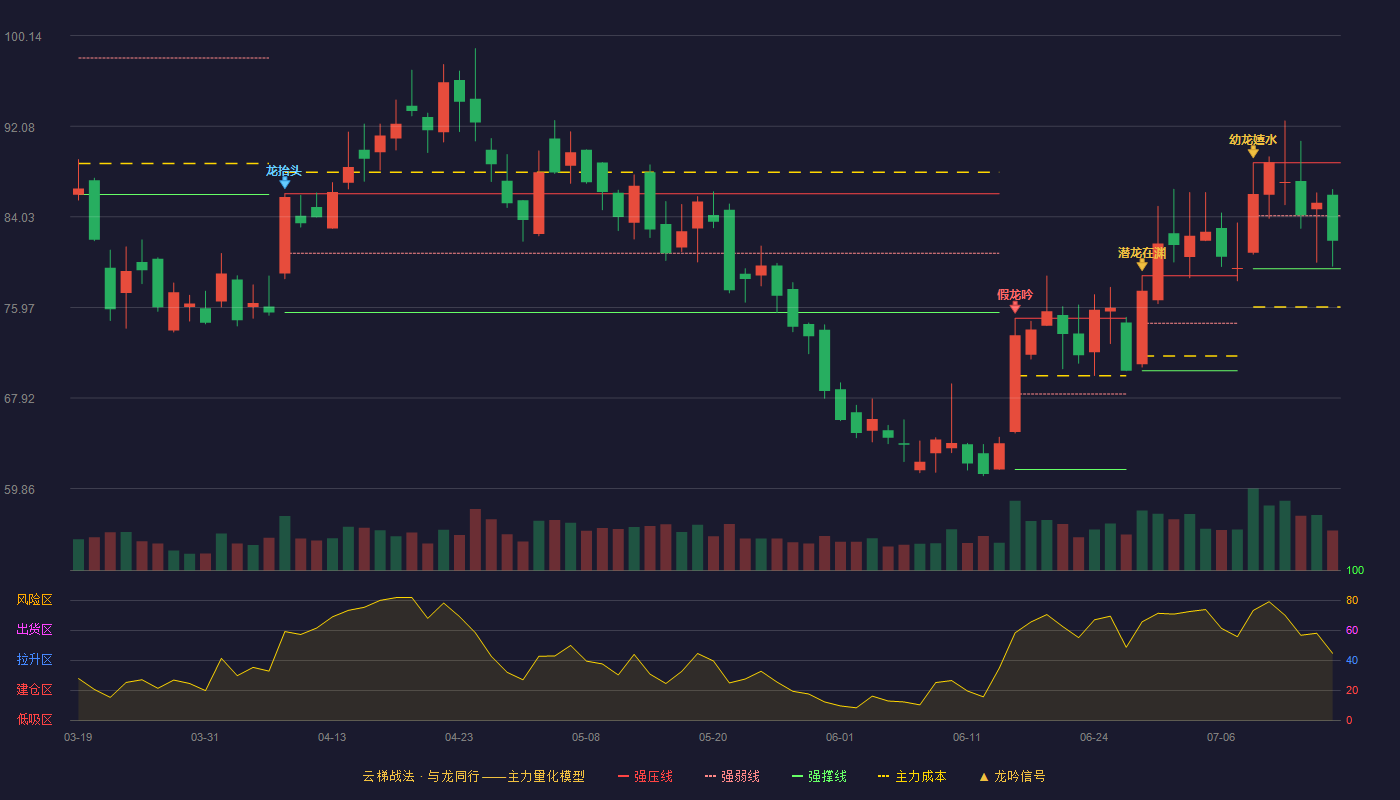Select the 出货区 zone label
1400x800 pixels.
(34, 630)
